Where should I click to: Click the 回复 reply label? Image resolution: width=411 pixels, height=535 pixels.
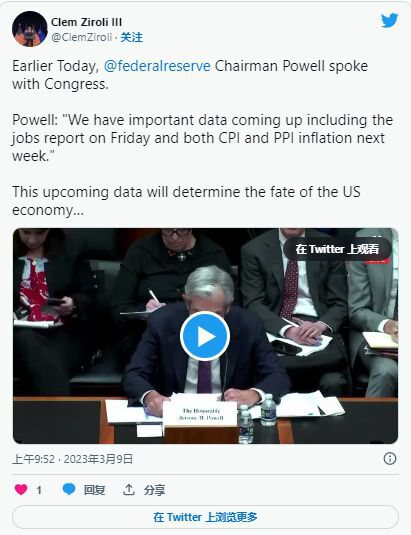(94, 490)
